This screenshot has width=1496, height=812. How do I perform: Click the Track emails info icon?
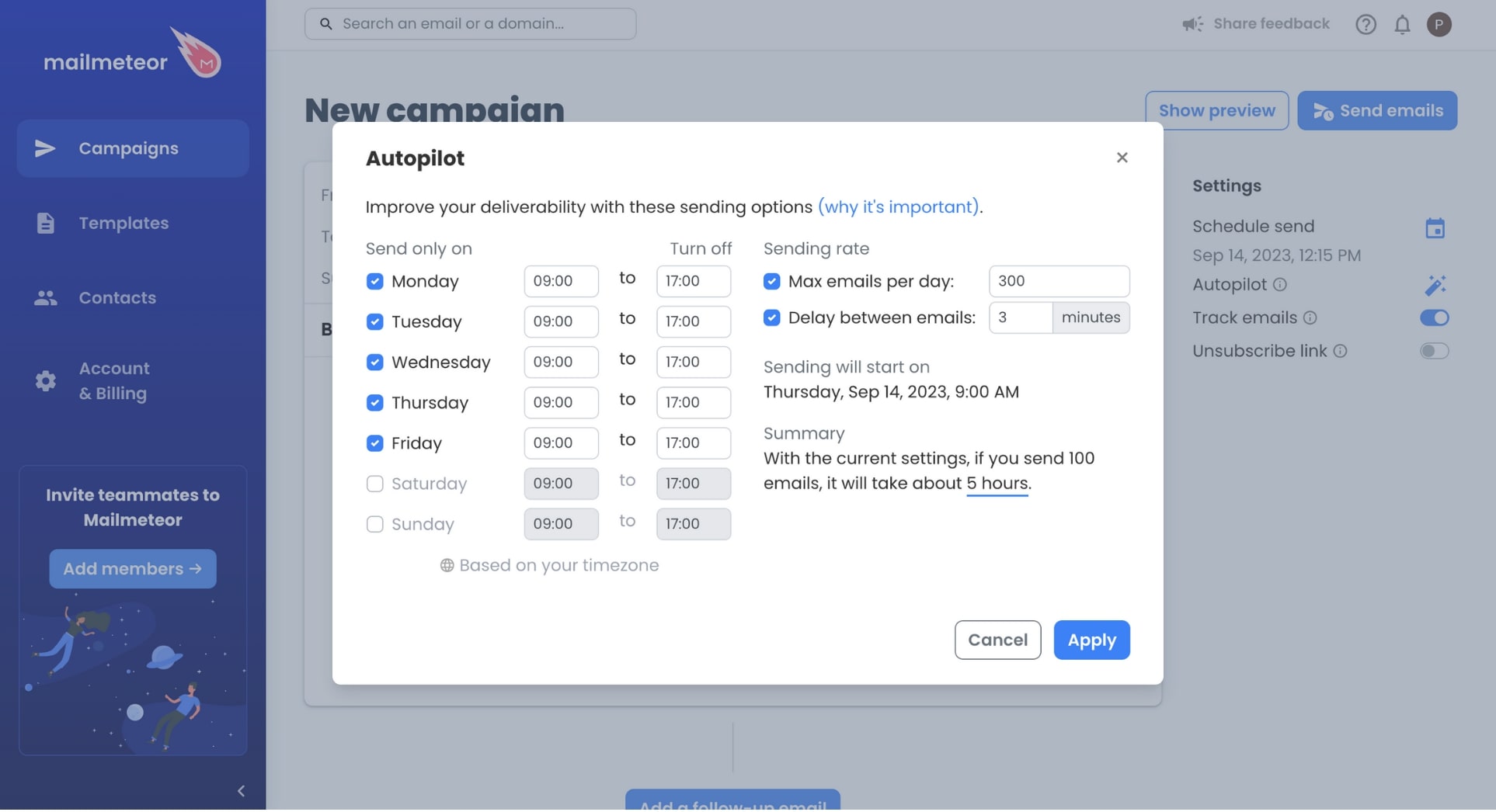[x=1310, y=318]
